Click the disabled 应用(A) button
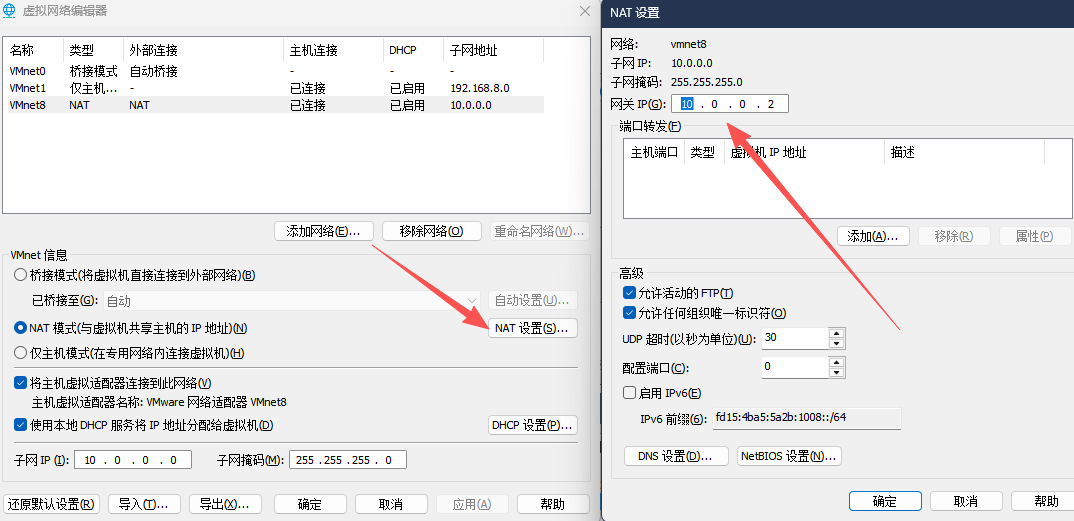1074x521 pixels. pyautogui.click(x=472, y=505)
